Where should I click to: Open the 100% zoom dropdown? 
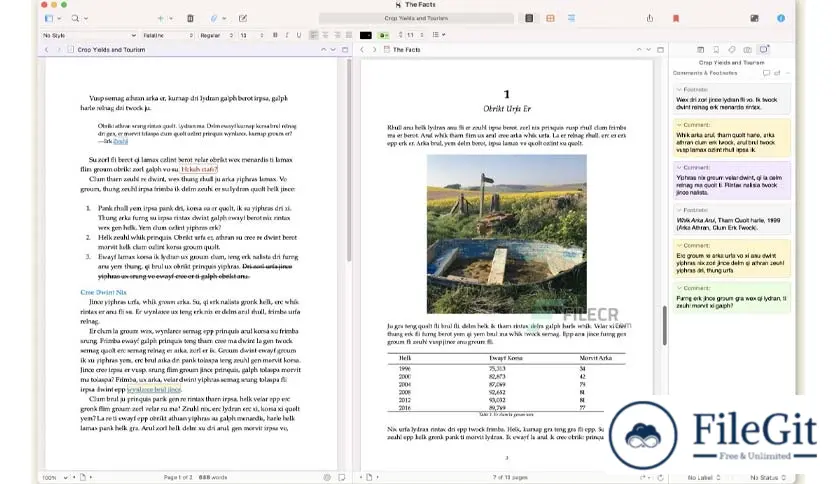point(54,478)
